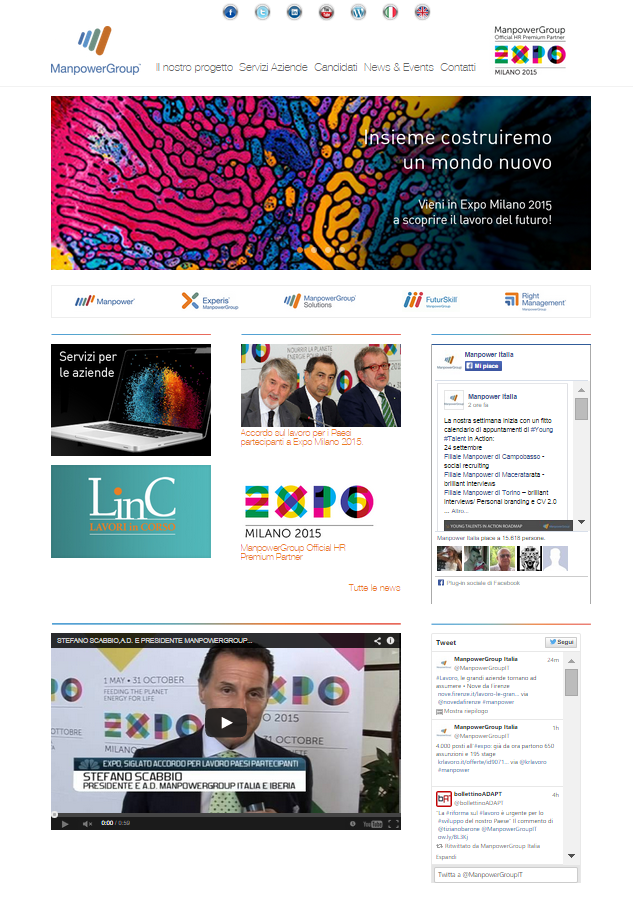Viewport: 633px width, 901px height.
Task: Click the video progress bar
Action: coord(226,814)
